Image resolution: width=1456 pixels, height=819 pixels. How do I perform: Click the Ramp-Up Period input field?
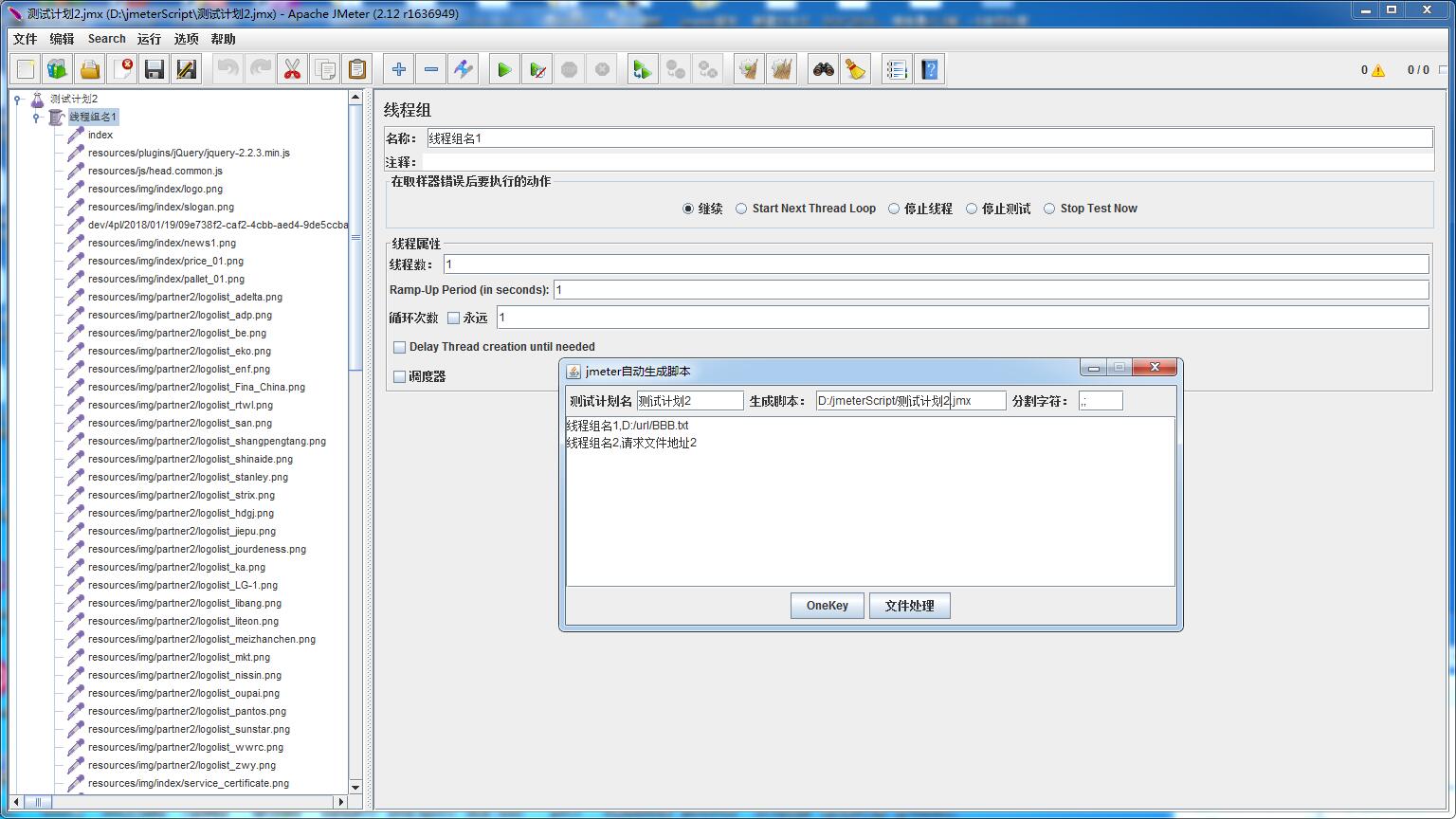pos(992,290)
